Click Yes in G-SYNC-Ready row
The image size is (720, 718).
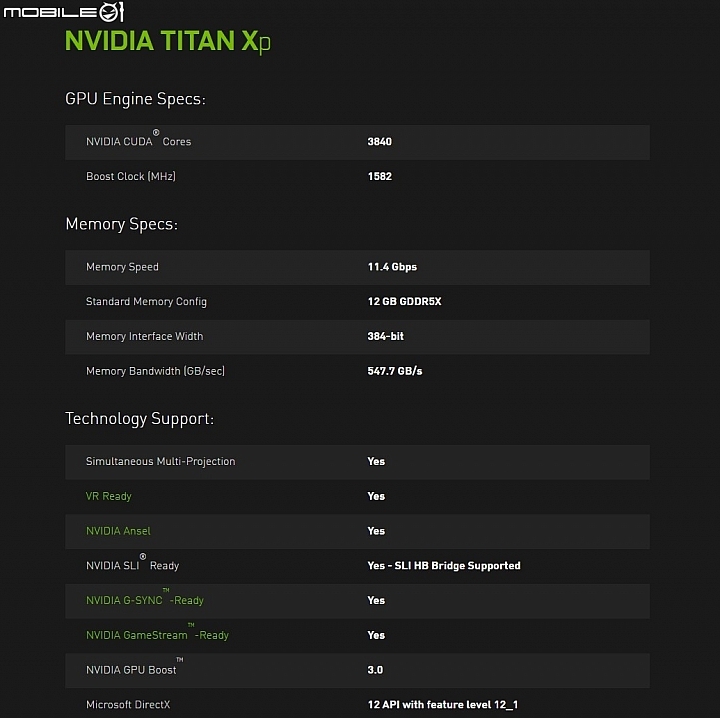point(376,600)
